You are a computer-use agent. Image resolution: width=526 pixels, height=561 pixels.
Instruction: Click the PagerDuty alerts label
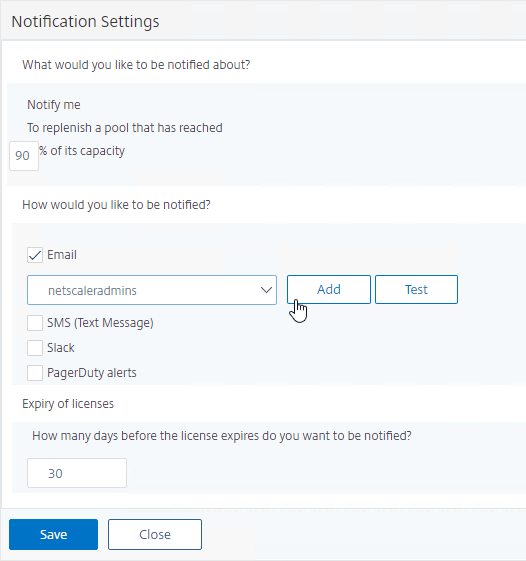tap(92, 373)
